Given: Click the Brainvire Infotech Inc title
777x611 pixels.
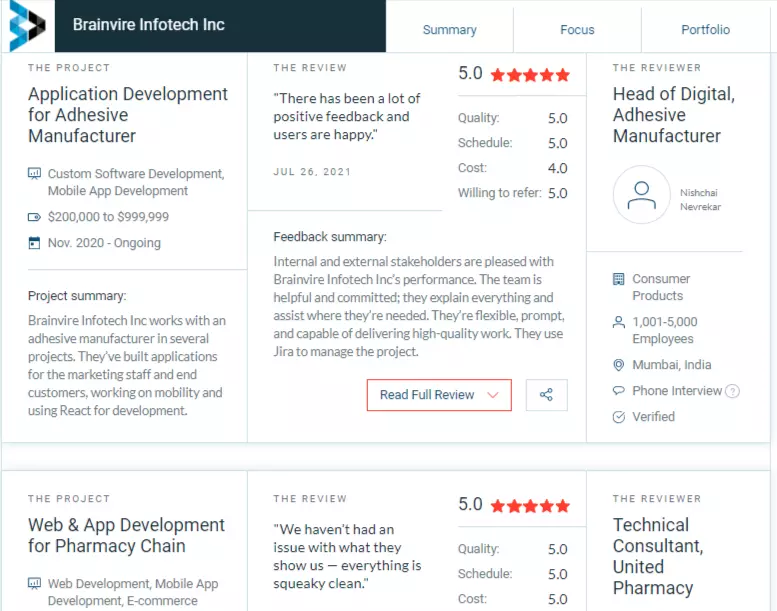Looking at the screenshot, I should point(149,24).
